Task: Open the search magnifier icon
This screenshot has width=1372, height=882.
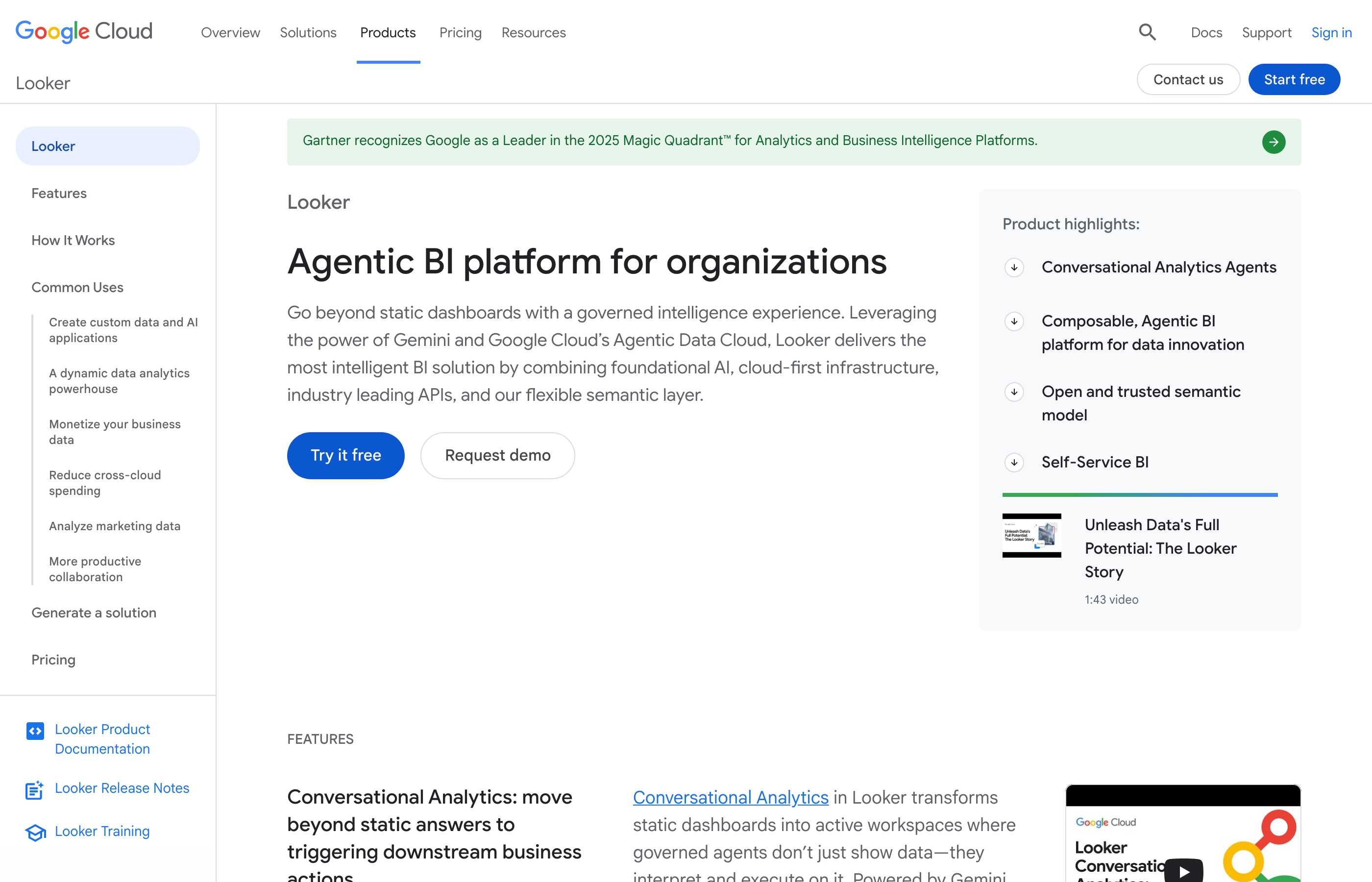Action: pos(1147,32)
